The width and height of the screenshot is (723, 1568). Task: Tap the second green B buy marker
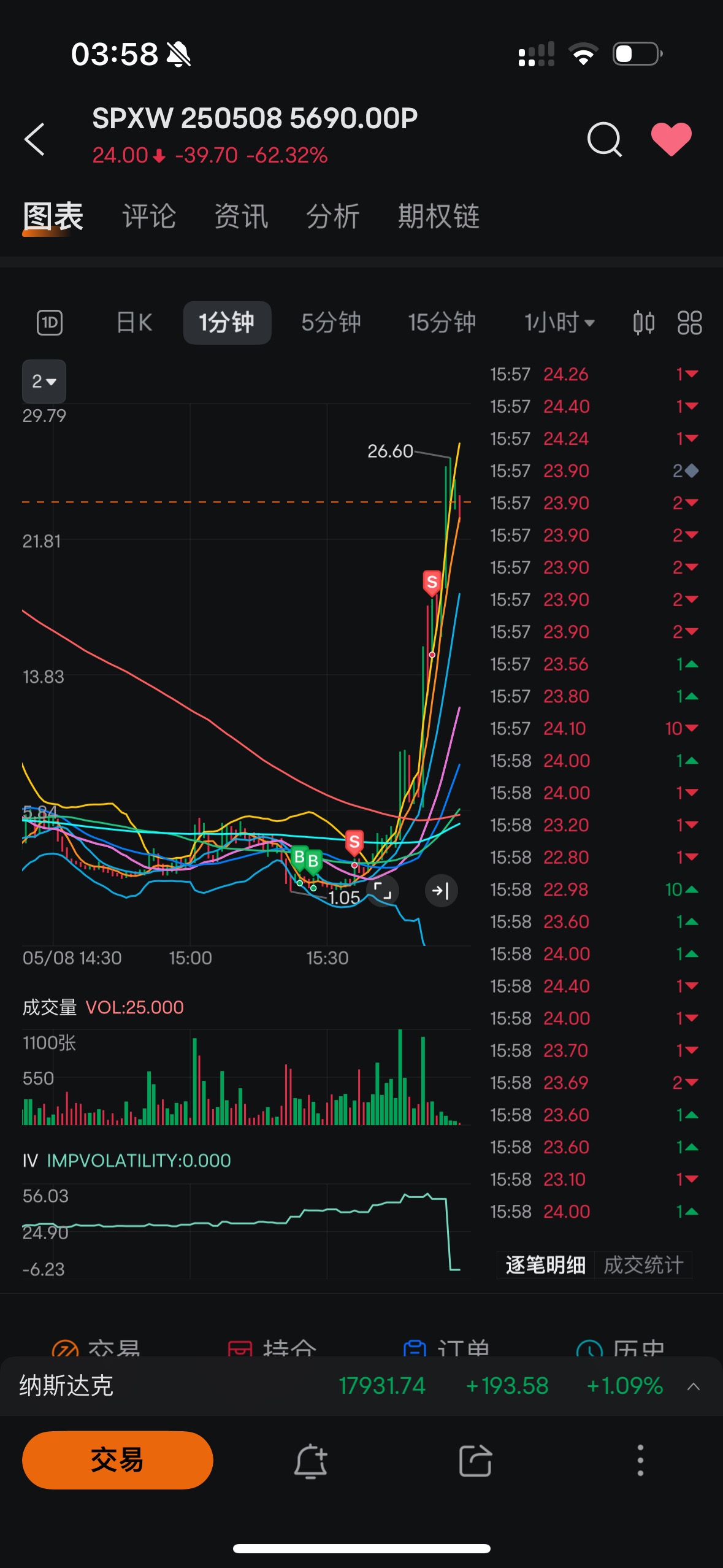(x=313, y=861)
